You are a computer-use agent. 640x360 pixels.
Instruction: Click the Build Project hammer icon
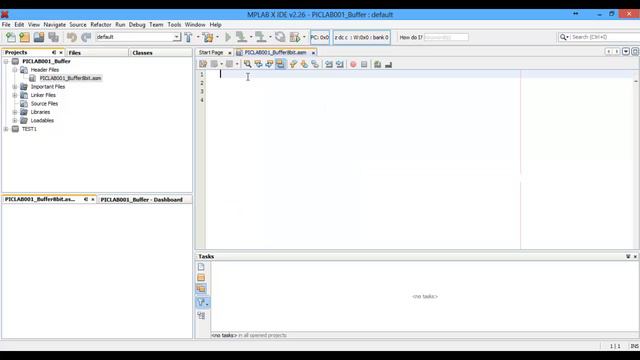[189, 37]
